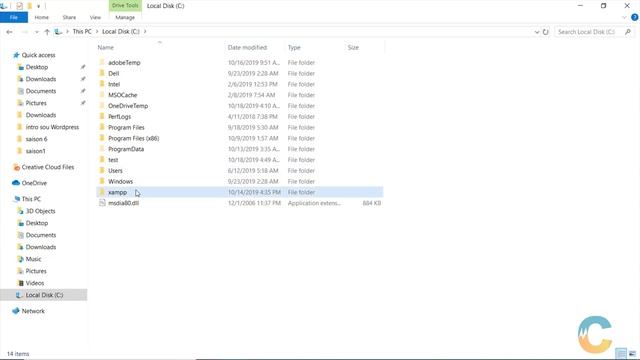
Task: Click the new folder icon in quick access toolbar
Action: click(x=29, y=6)
